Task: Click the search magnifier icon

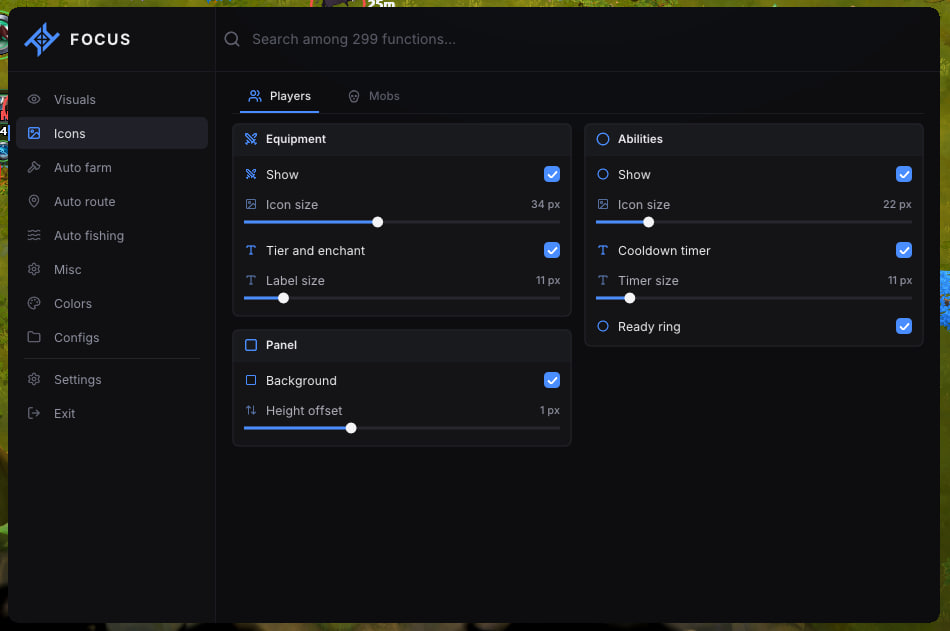Action: click(x=231, y=39)
